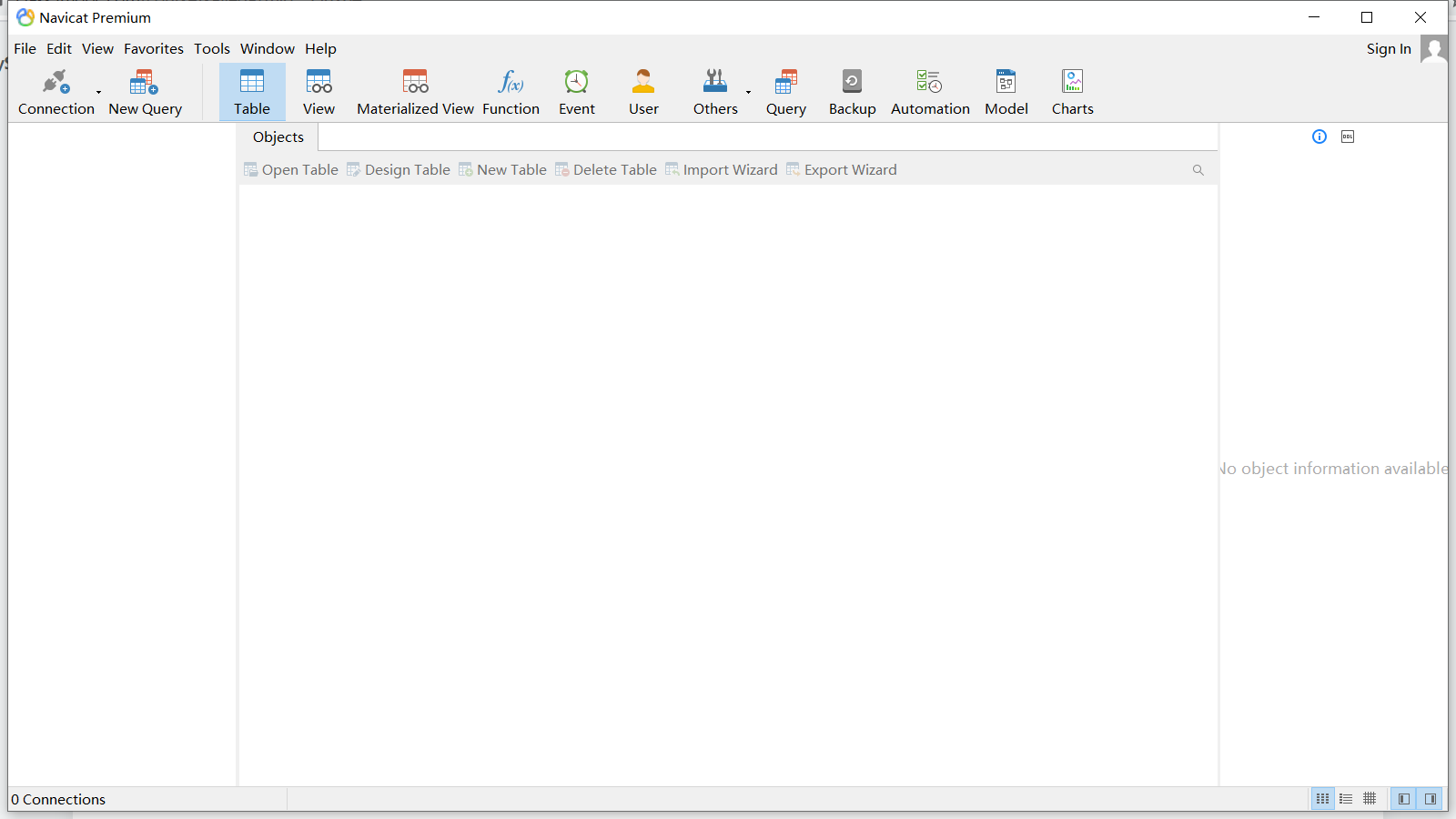Click the Delete Table button
This screenshot has width=1456, height=819.
[x=606, y=170]
